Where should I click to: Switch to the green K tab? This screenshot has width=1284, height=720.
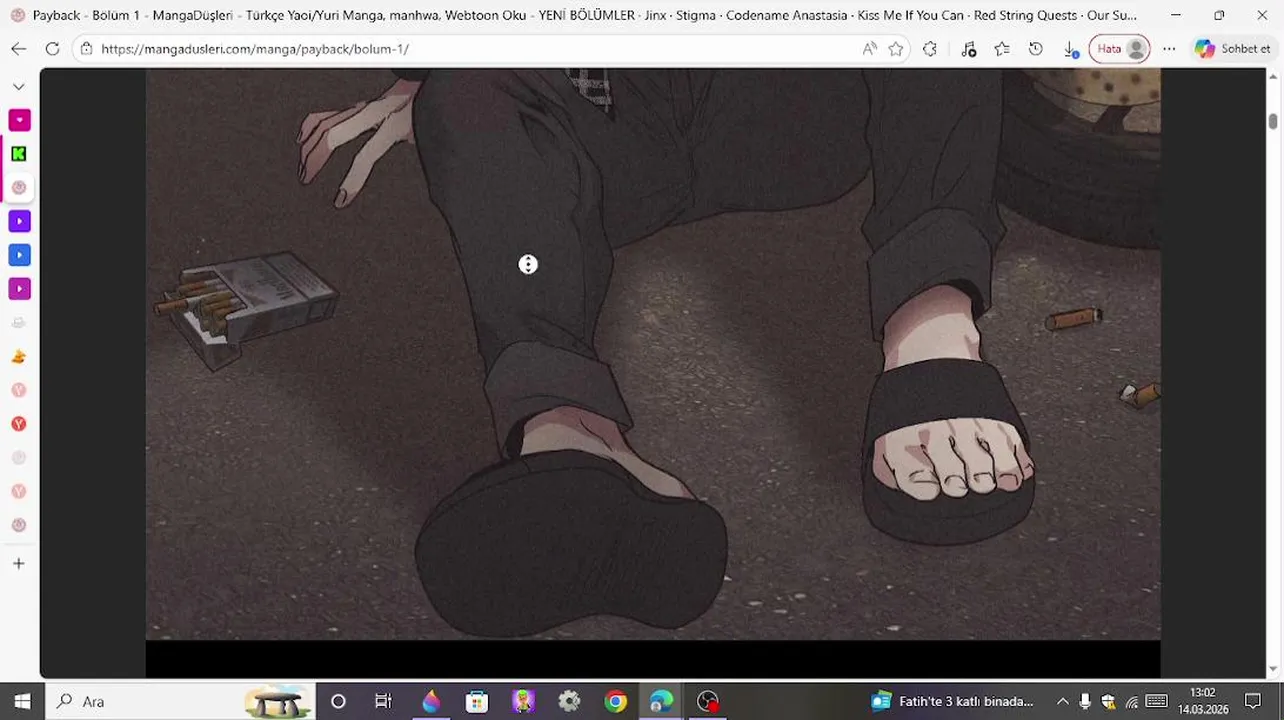tap(19, 154)
